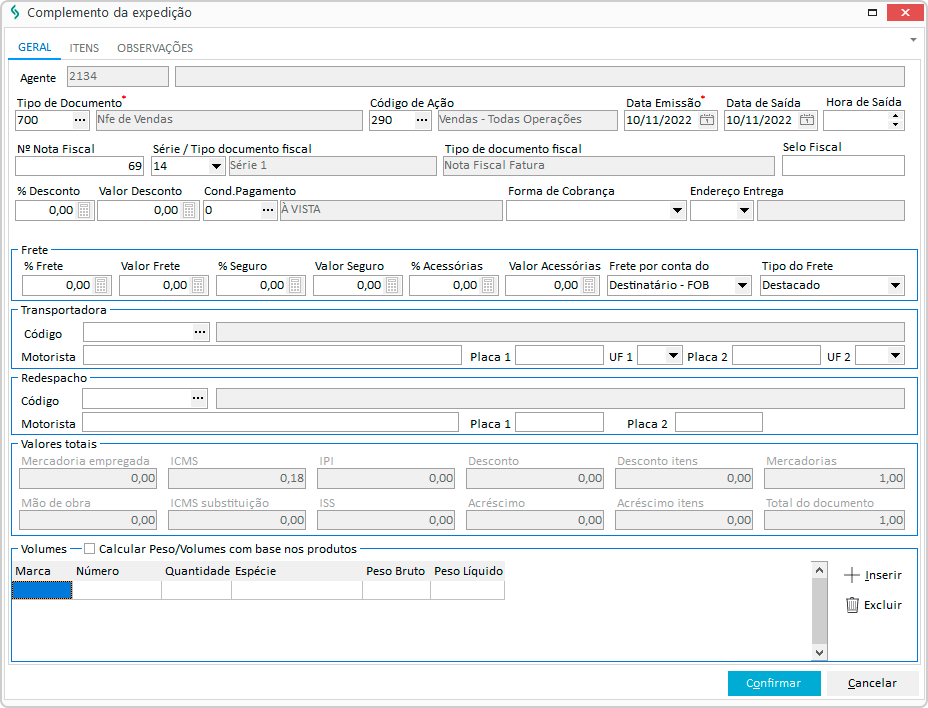Screen dimensions: 928x708
Task: Switch to the ITENS tab
Action: pyautogui.click(x=84, y=48)
